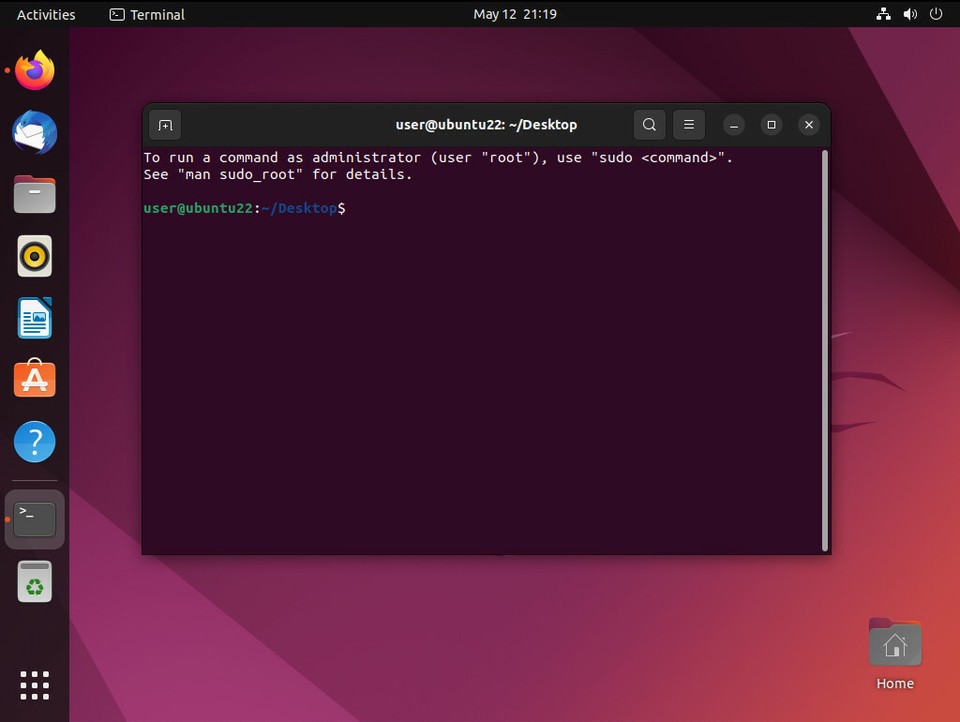Open the Help application
Image resolution: width=960 pixels, height=722 pixels.
click(34, 441)
